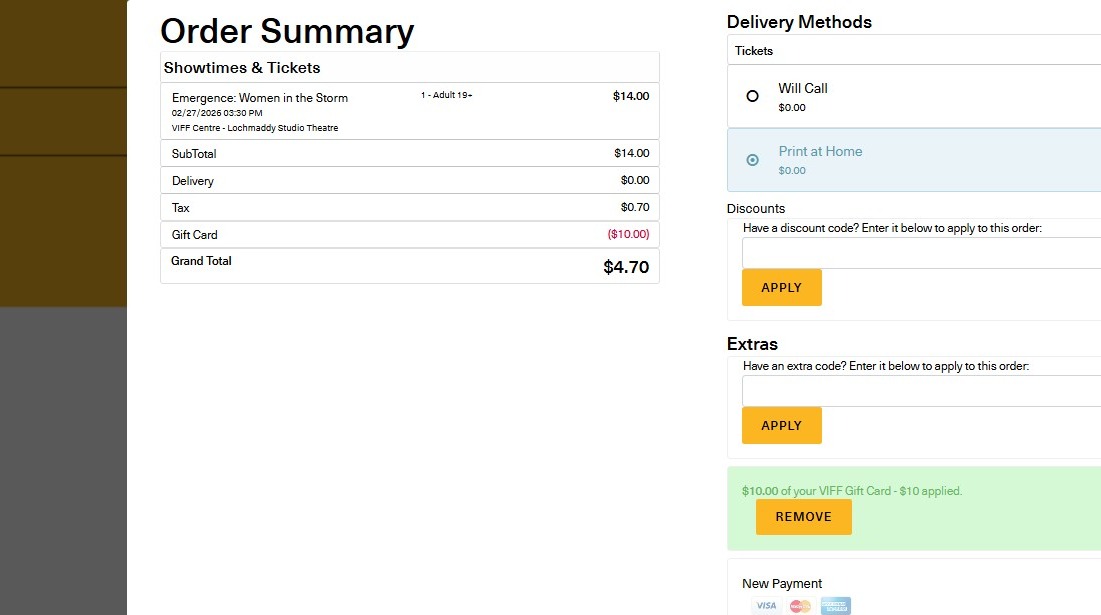
Task: Click the Visa card icon
Action: [766, 605]
